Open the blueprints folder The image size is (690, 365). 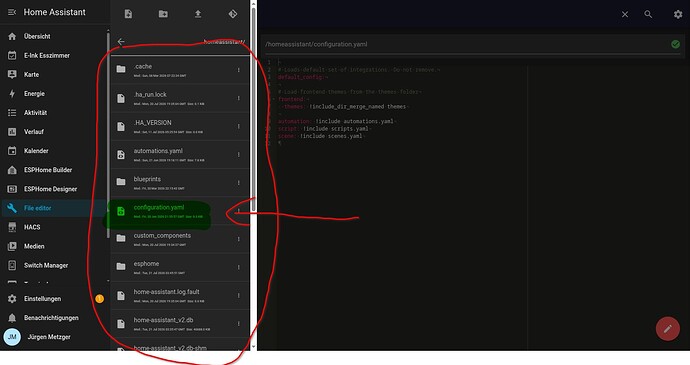click(x=180, y=183)
